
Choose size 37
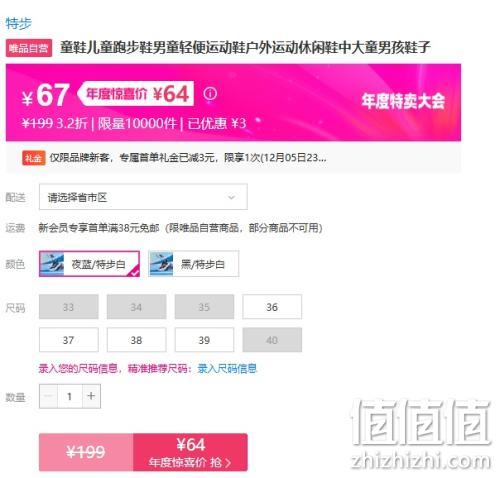point(69,340)
